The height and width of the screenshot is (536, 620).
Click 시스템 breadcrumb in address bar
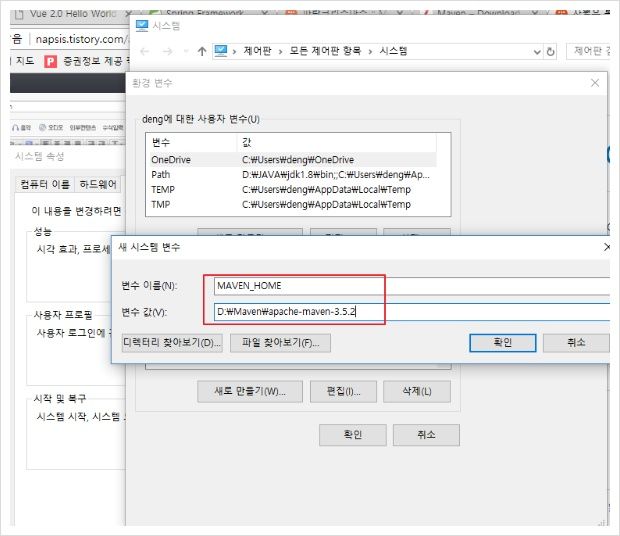394,51
